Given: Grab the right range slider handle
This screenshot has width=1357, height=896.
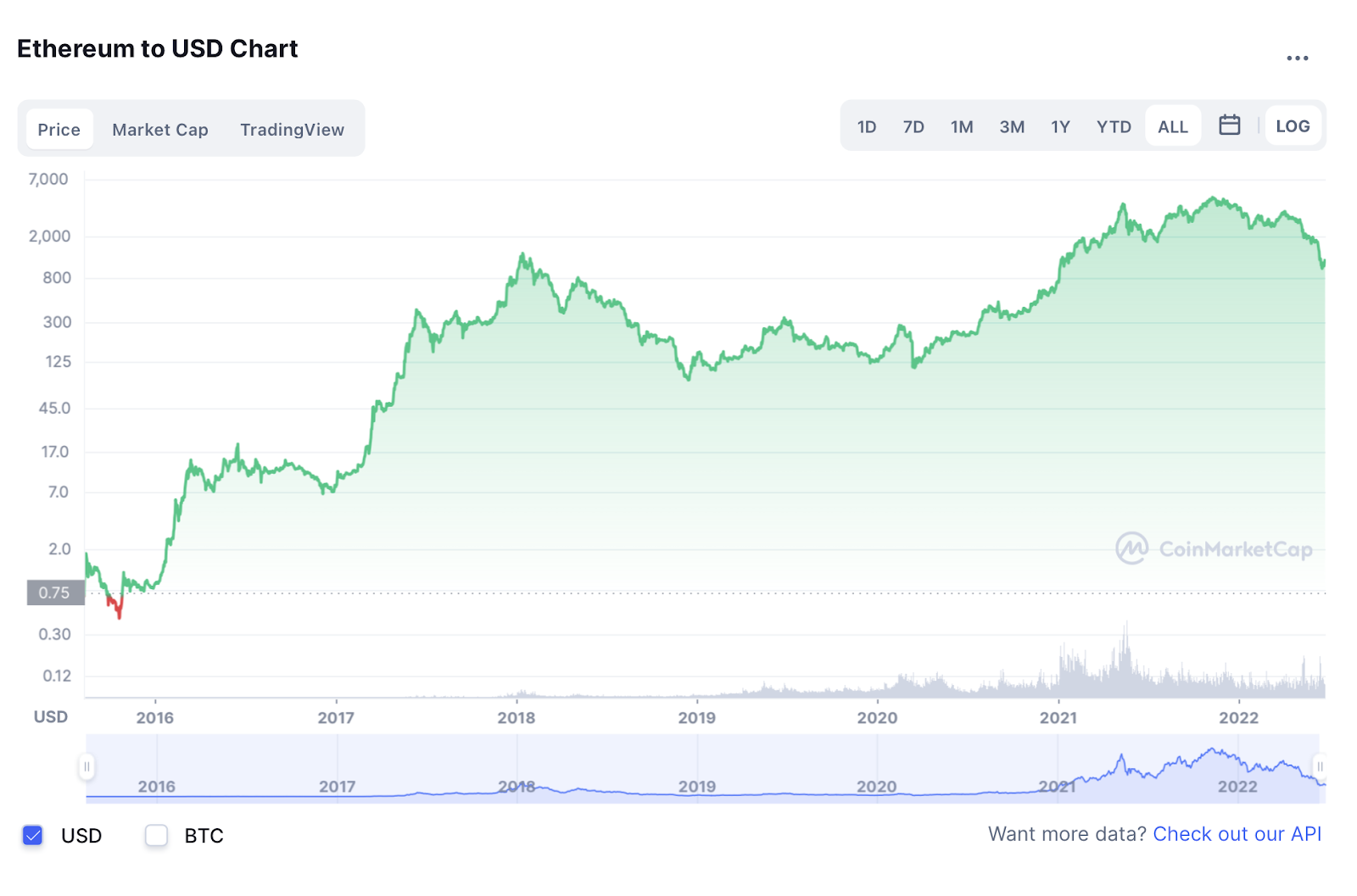Looking at the screenshot, I should point(1319,767).
